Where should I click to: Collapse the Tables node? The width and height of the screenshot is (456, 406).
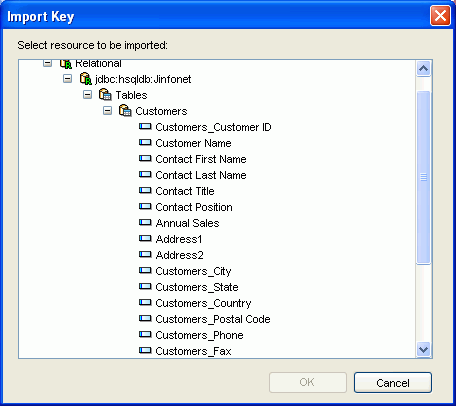point(87,95)
